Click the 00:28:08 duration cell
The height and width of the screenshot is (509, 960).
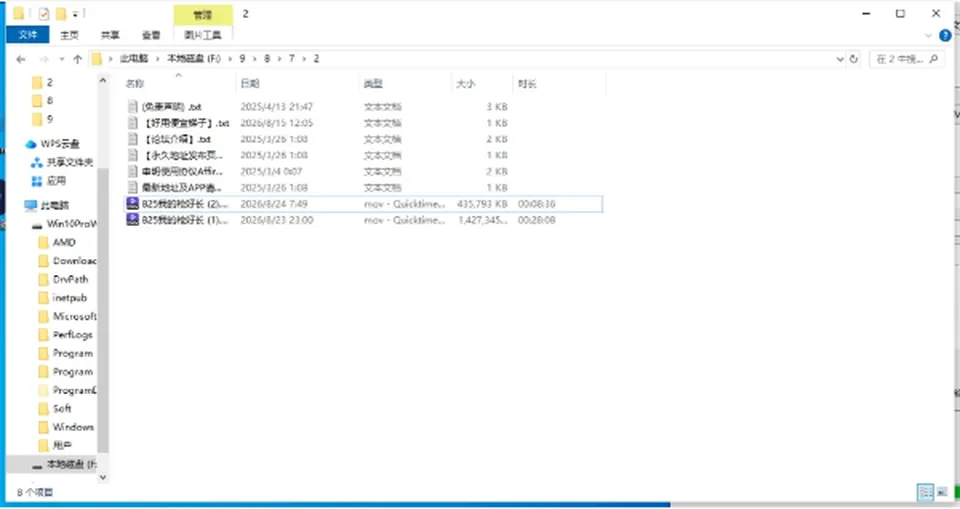[537, 220]
